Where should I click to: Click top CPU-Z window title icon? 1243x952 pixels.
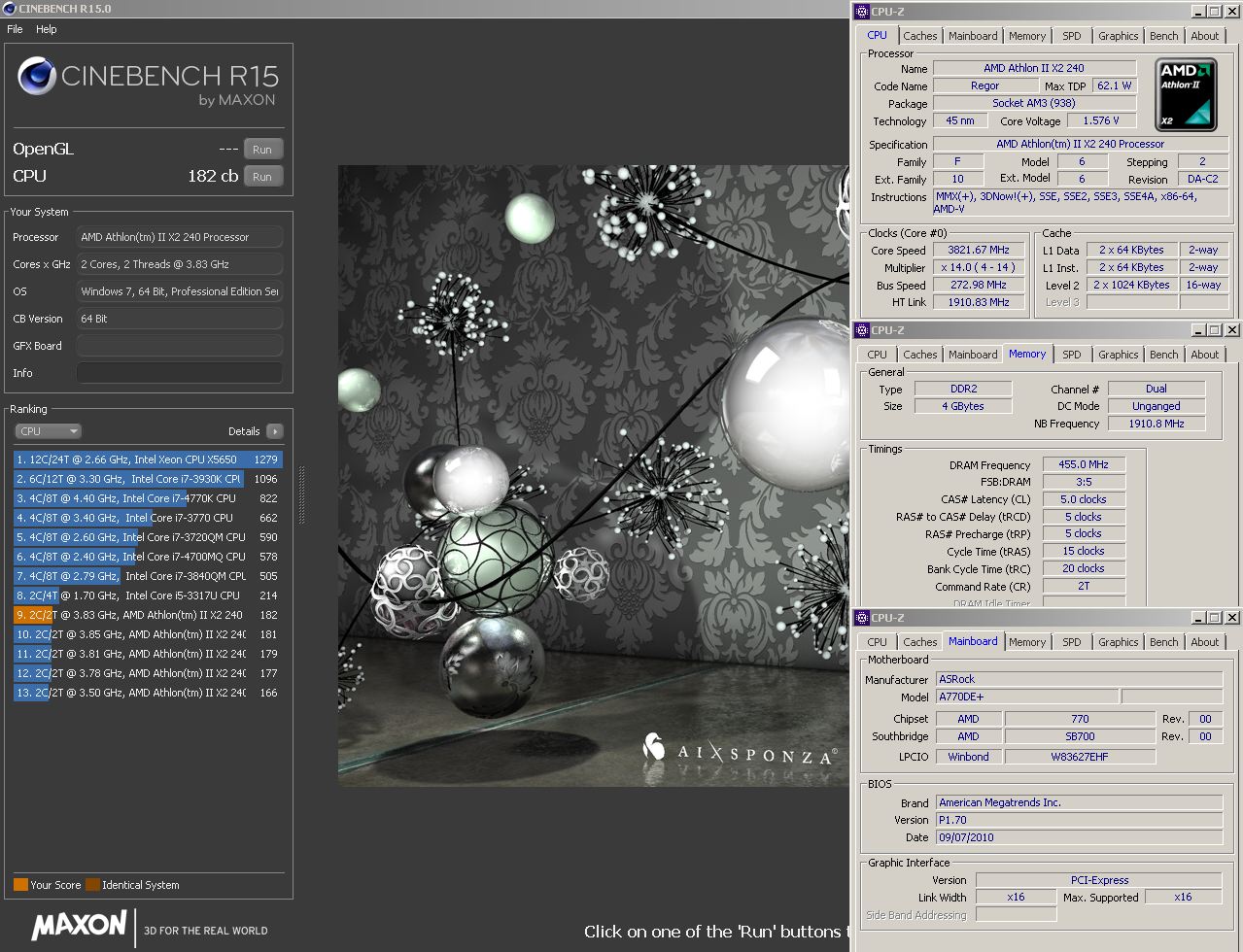pos(862,12)
